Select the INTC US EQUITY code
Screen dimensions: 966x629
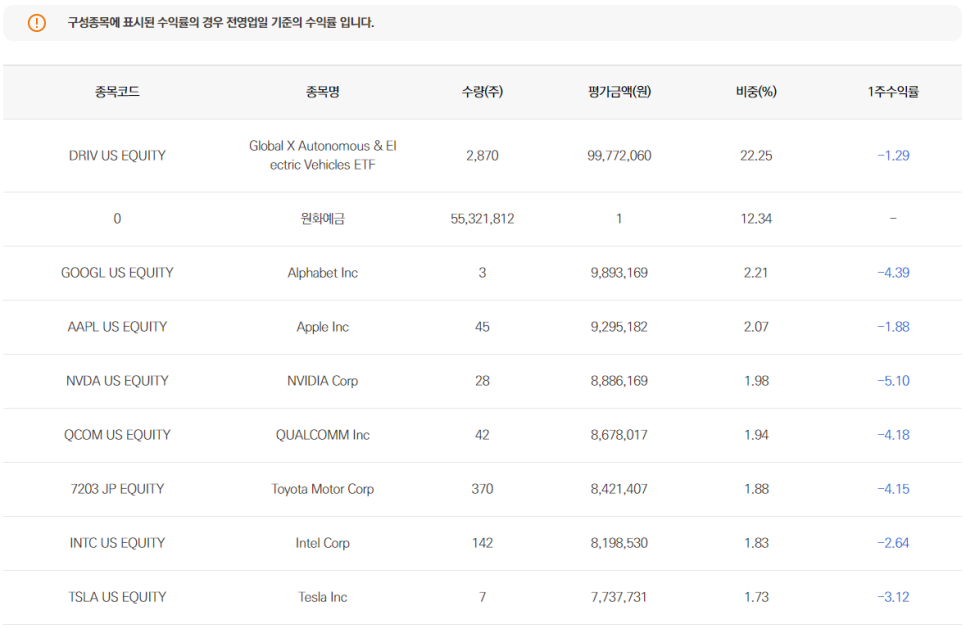click(x=117, y=543)
